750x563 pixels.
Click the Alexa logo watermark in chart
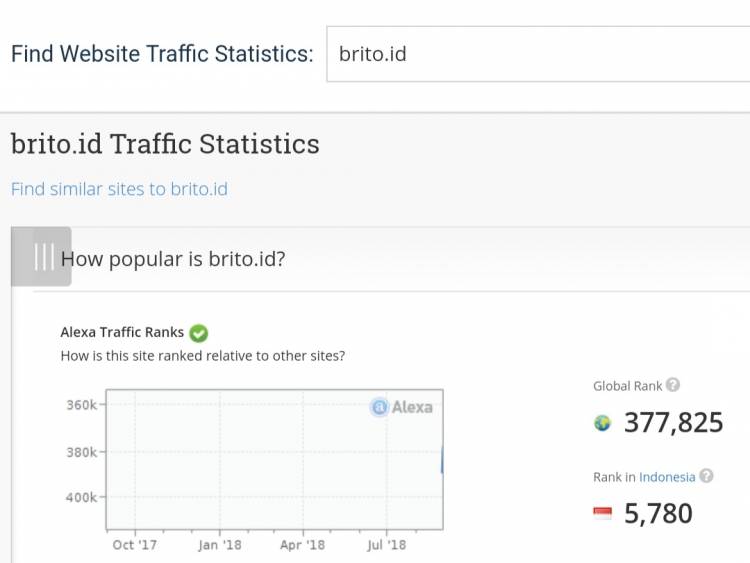[402, 407]
